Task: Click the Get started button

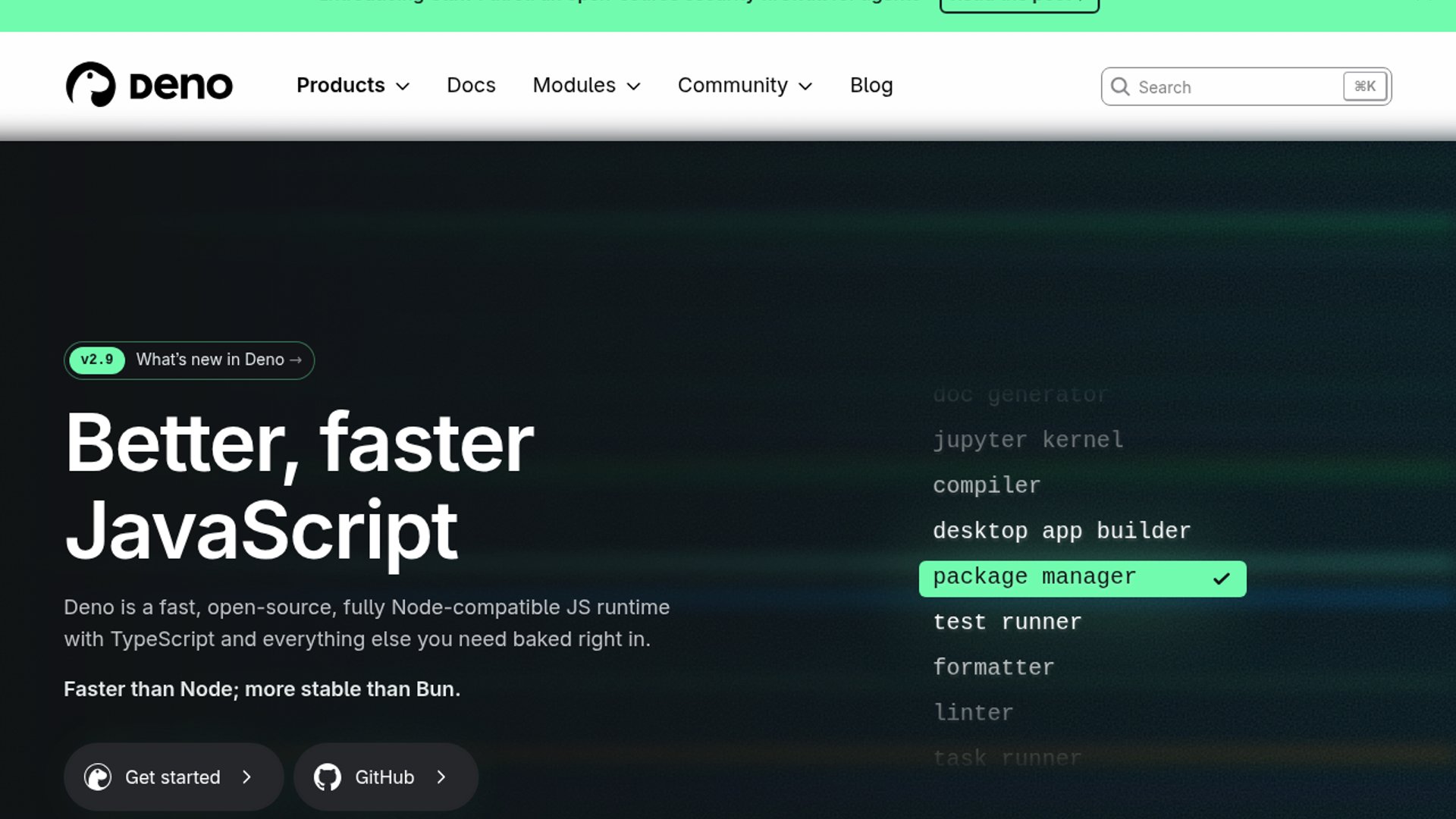Action: (x=174, y=777)
